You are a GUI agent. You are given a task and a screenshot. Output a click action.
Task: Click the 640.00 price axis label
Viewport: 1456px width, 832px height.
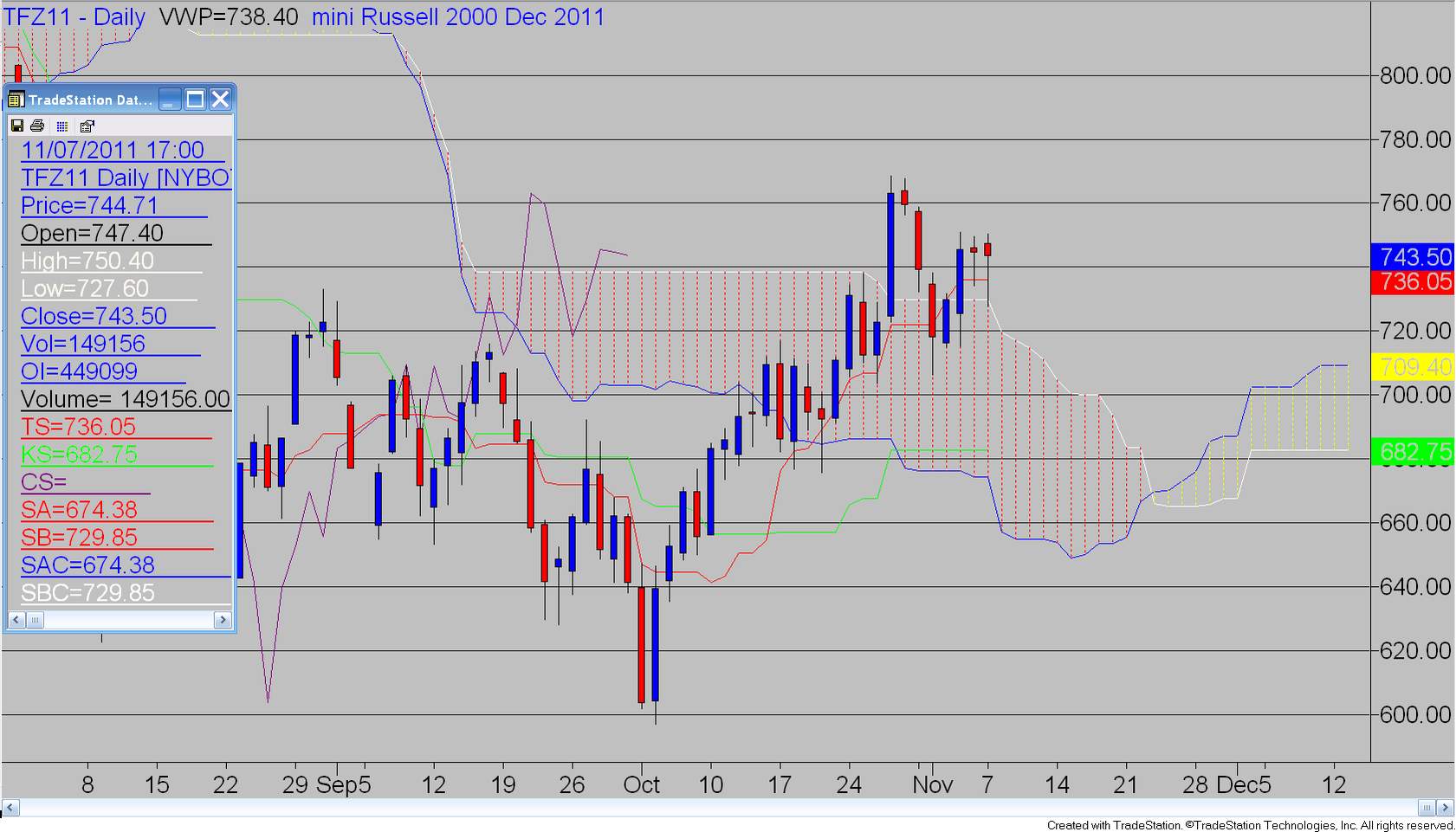(1415, 587)
